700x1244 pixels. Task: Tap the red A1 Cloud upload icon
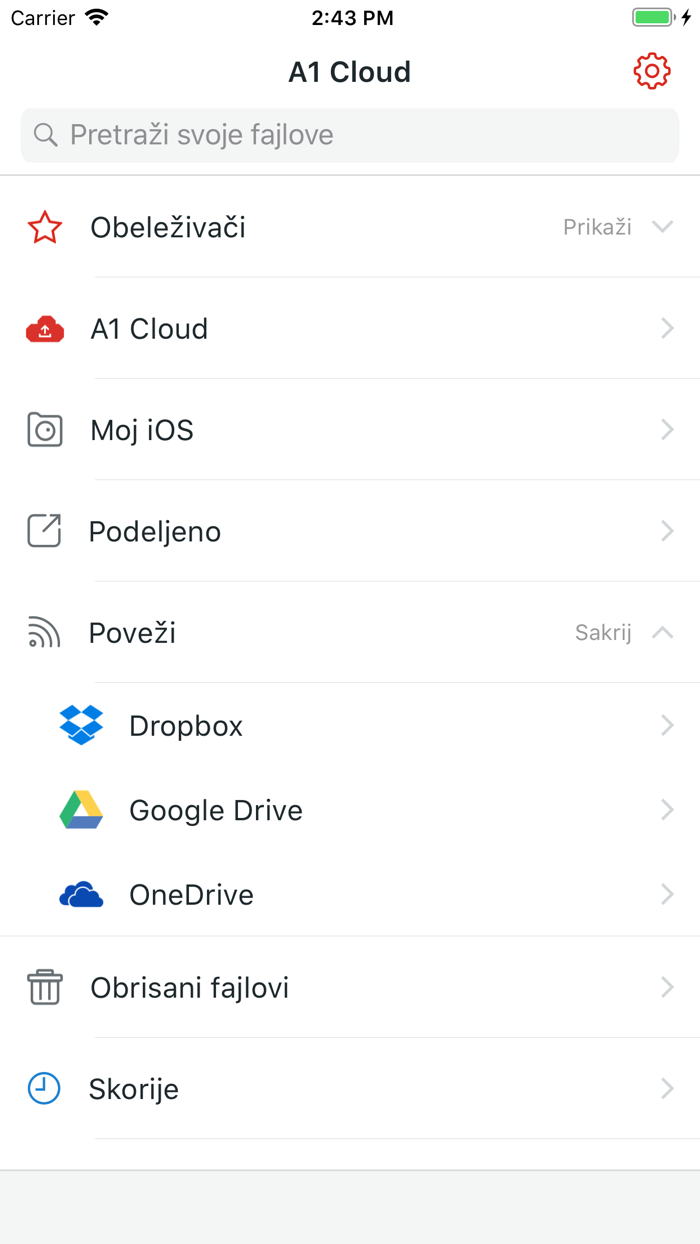tap(45, 329)
